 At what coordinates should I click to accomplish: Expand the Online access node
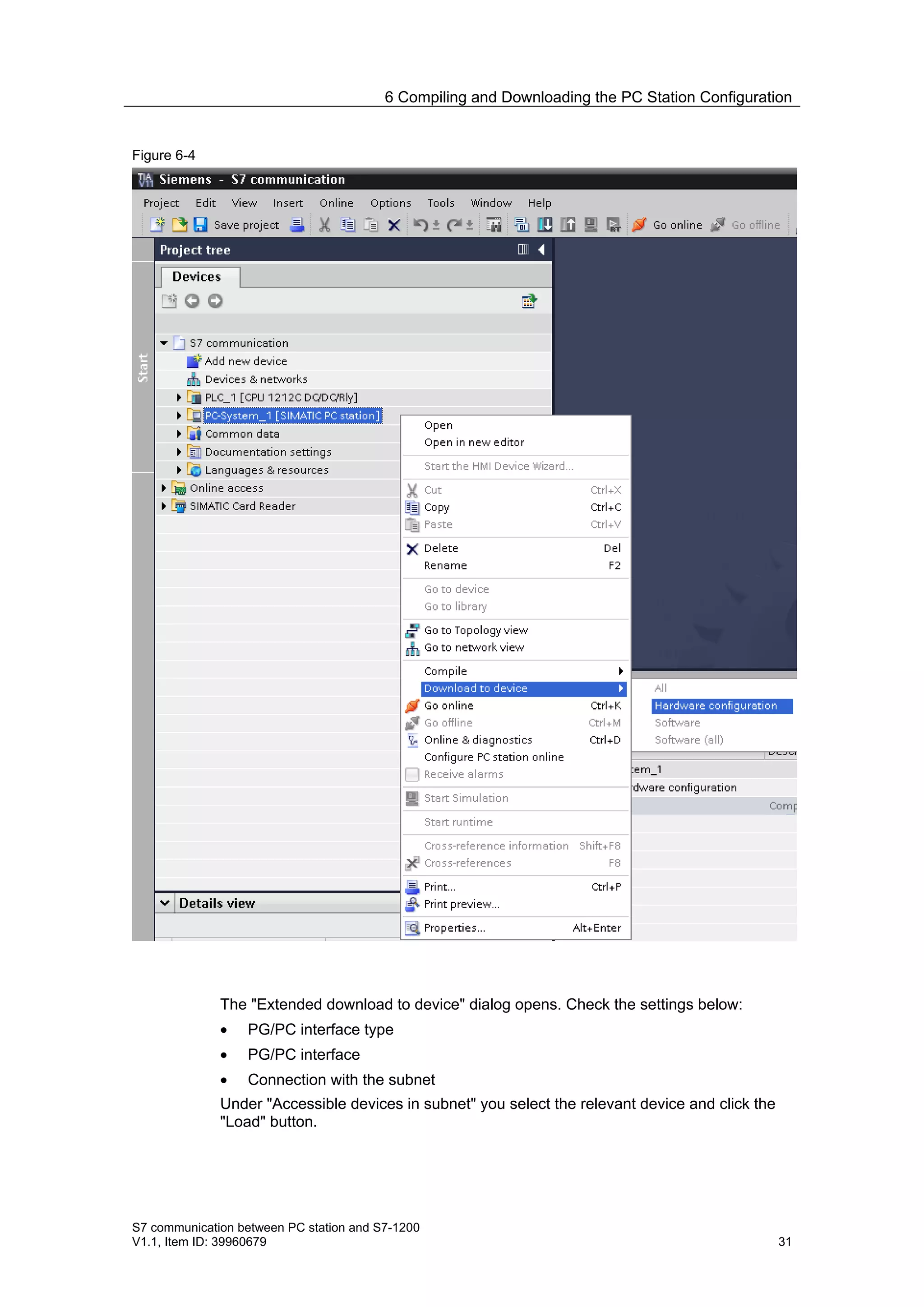click(163, 488)
